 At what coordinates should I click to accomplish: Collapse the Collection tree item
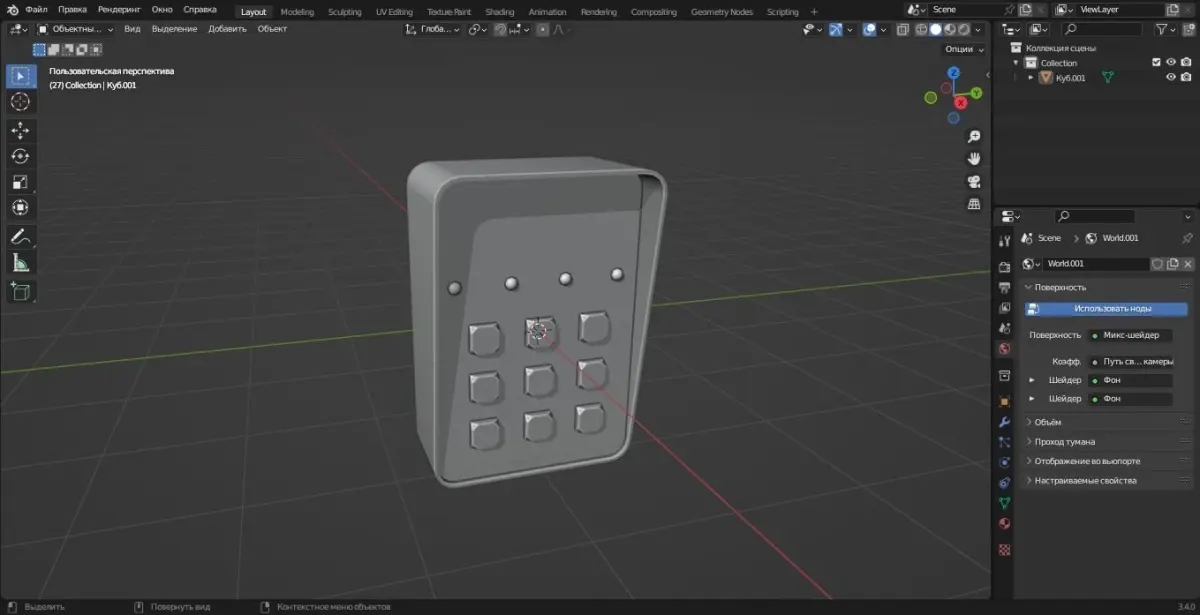pyautogui.click(x=1016, y=62)
